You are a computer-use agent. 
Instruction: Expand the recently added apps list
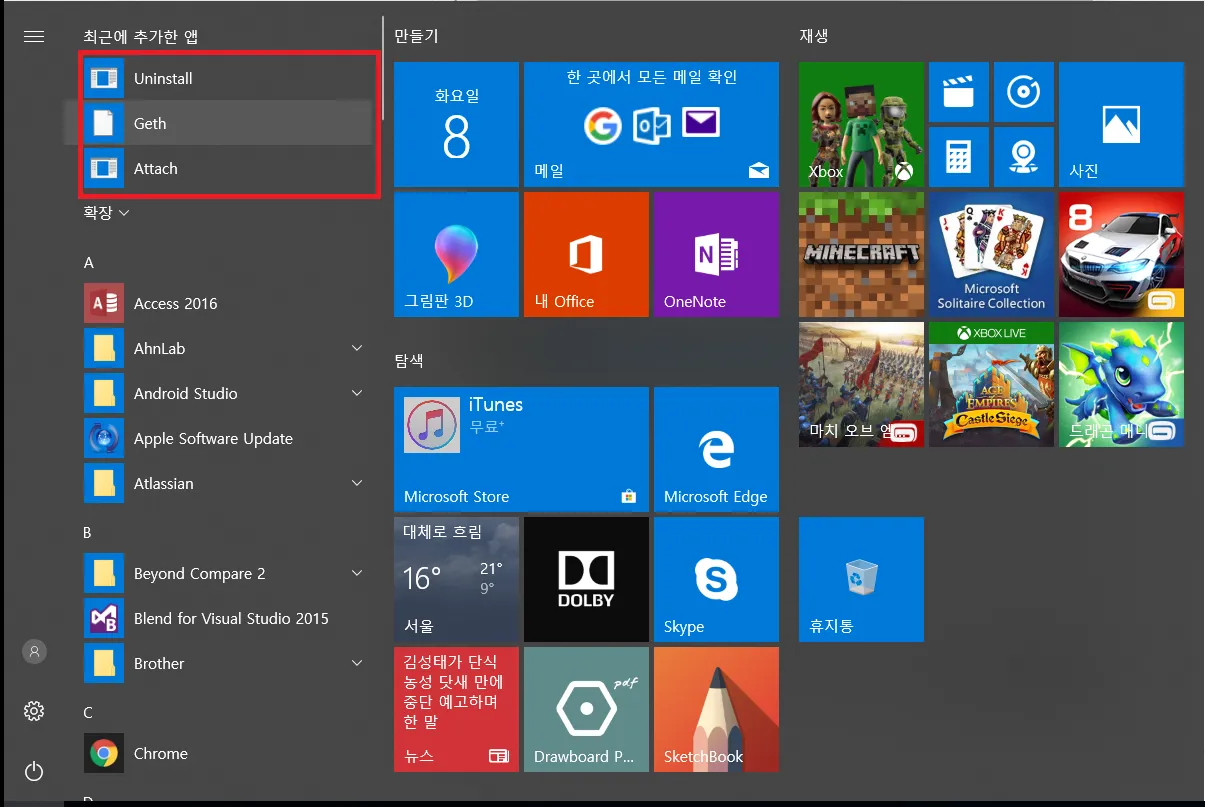point(107,213)
